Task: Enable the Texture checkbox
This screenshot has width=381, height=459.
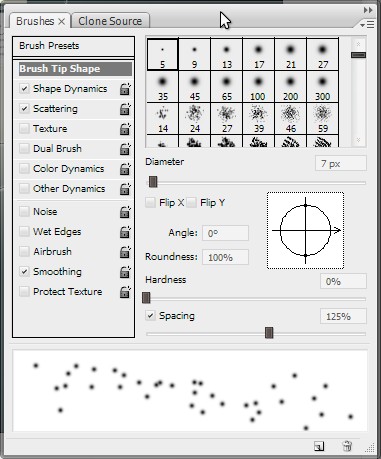Action: click(24, 129)
